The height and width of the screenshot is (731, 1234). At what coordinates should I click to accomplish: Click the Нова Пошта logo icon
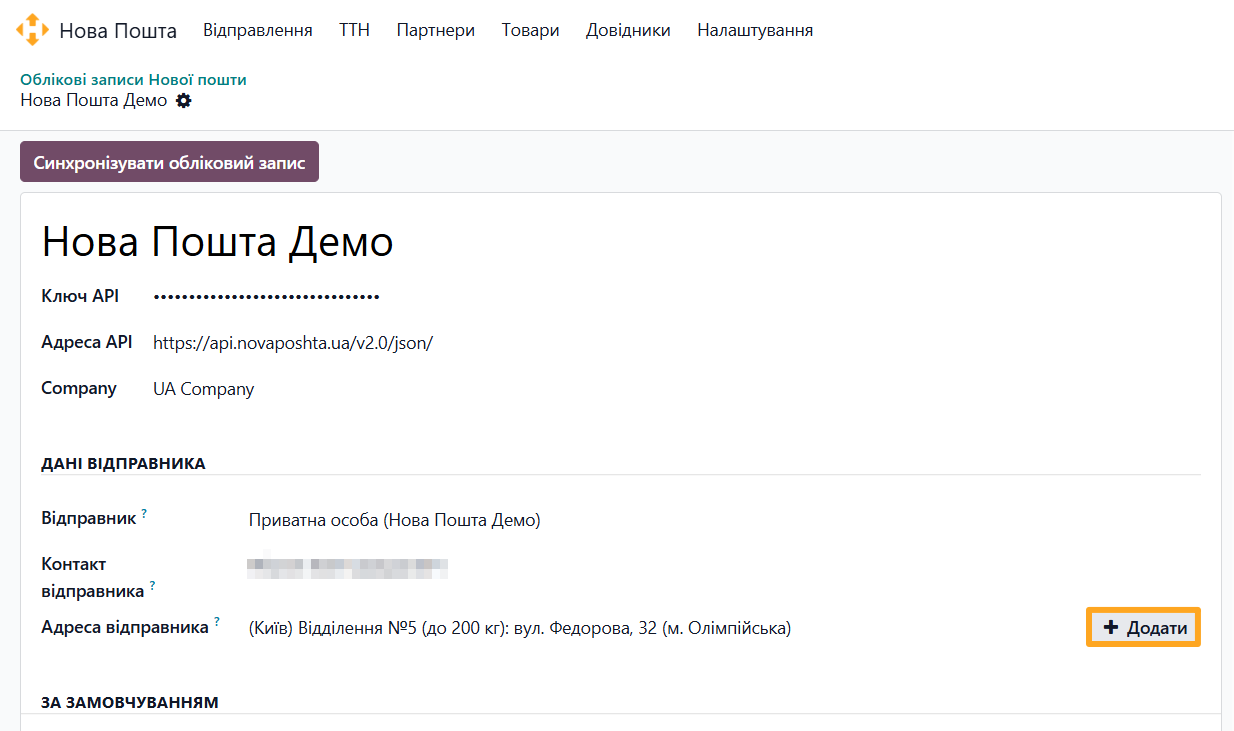click(x=32, y=30)
